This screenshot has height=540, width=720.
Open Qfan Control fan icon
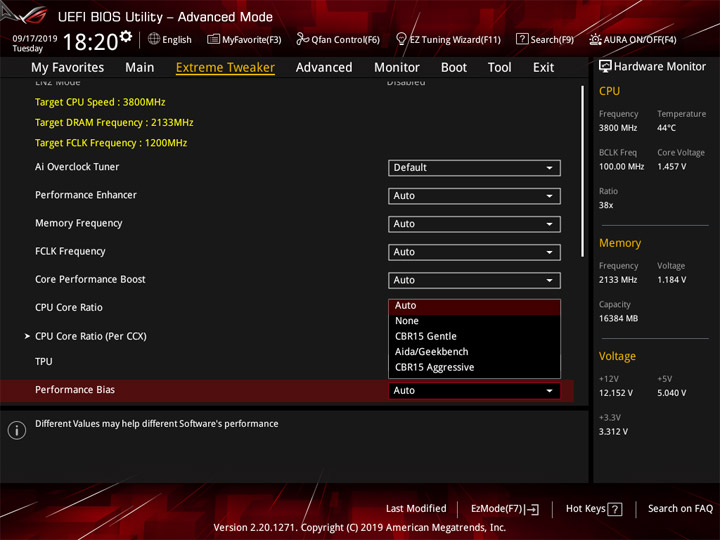[x=302, y=39]
